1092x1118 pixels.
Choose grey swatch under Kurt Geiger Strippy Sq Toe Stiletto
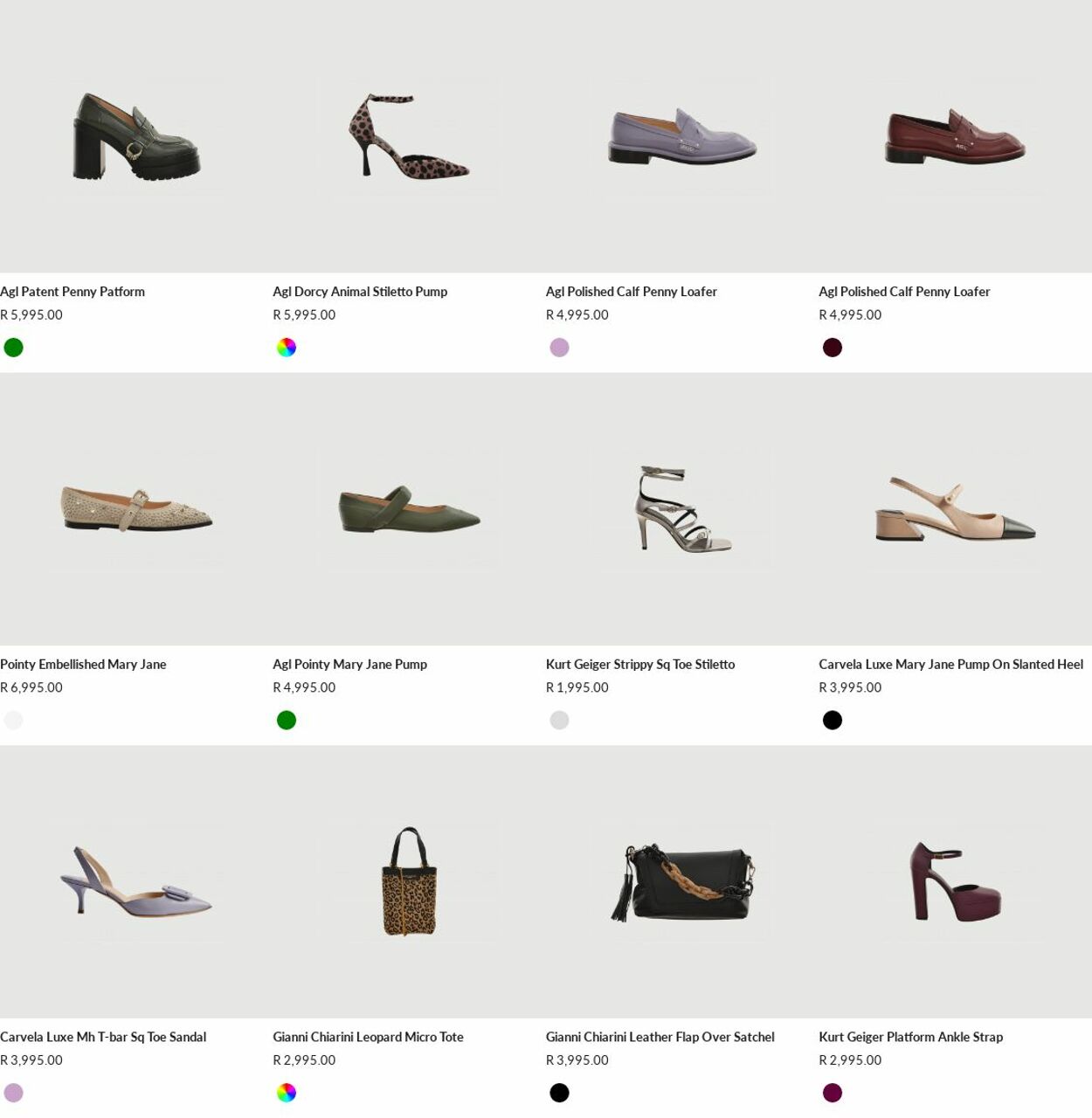pos(560,721)
